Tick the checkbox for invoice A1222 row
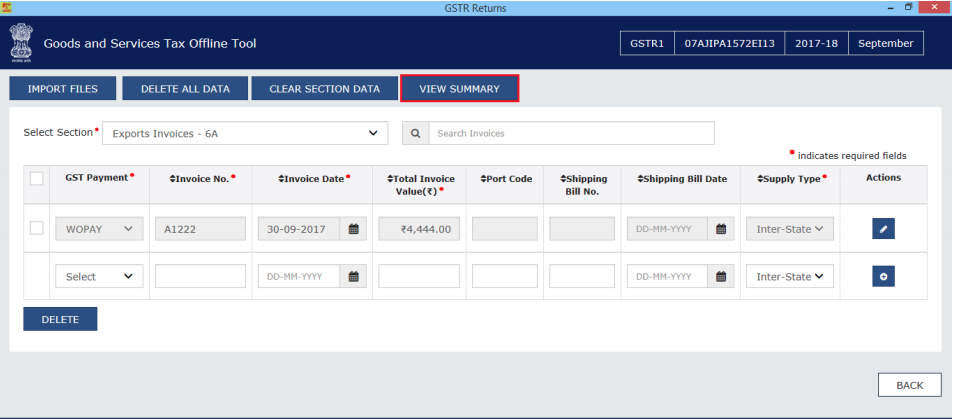The height and width of the screenshot is (419, 954). point(37,227)
